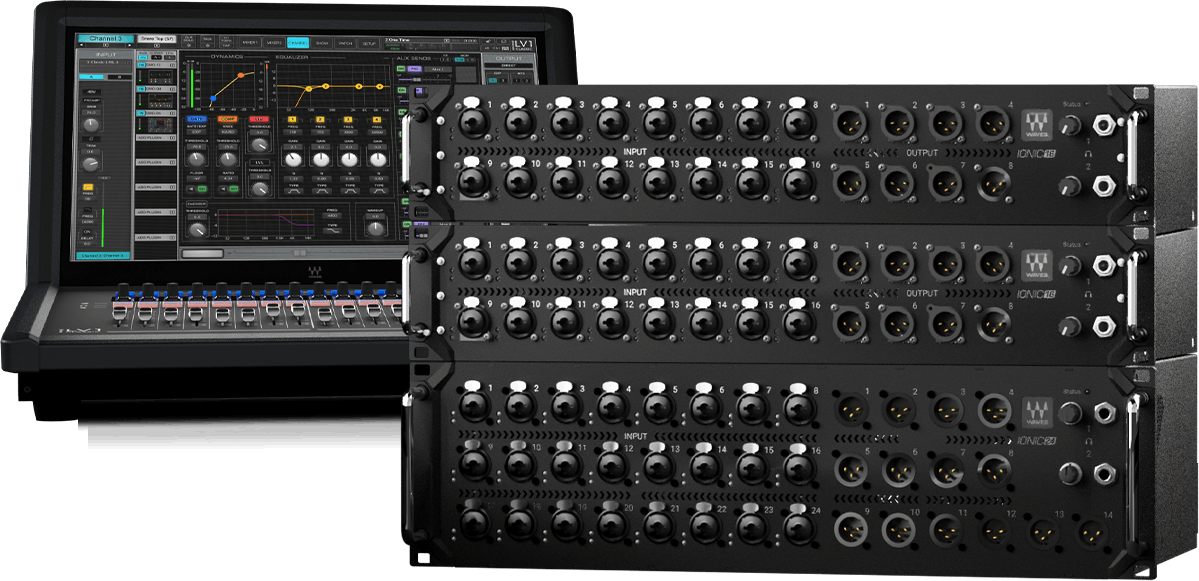Open the filter TYPE selector for EQ band 1

pyautogui.click(x=294, y=191)
